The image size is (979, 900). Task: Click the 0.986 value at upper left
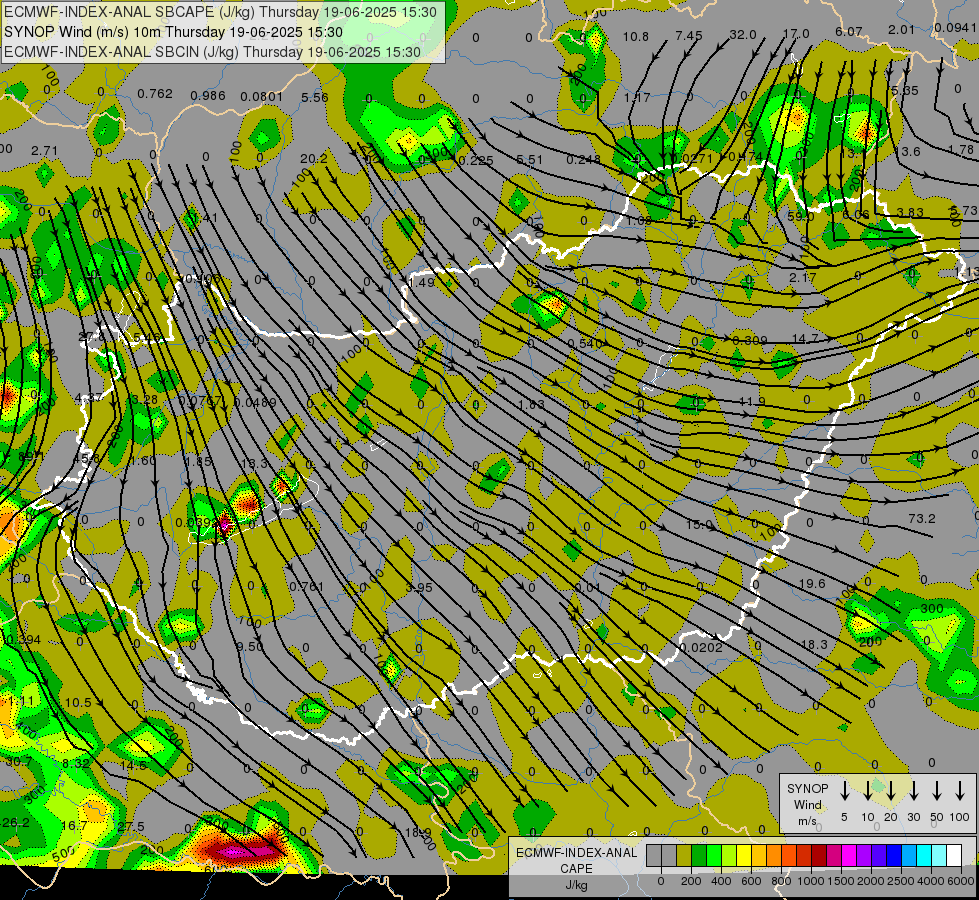[208, 96]
